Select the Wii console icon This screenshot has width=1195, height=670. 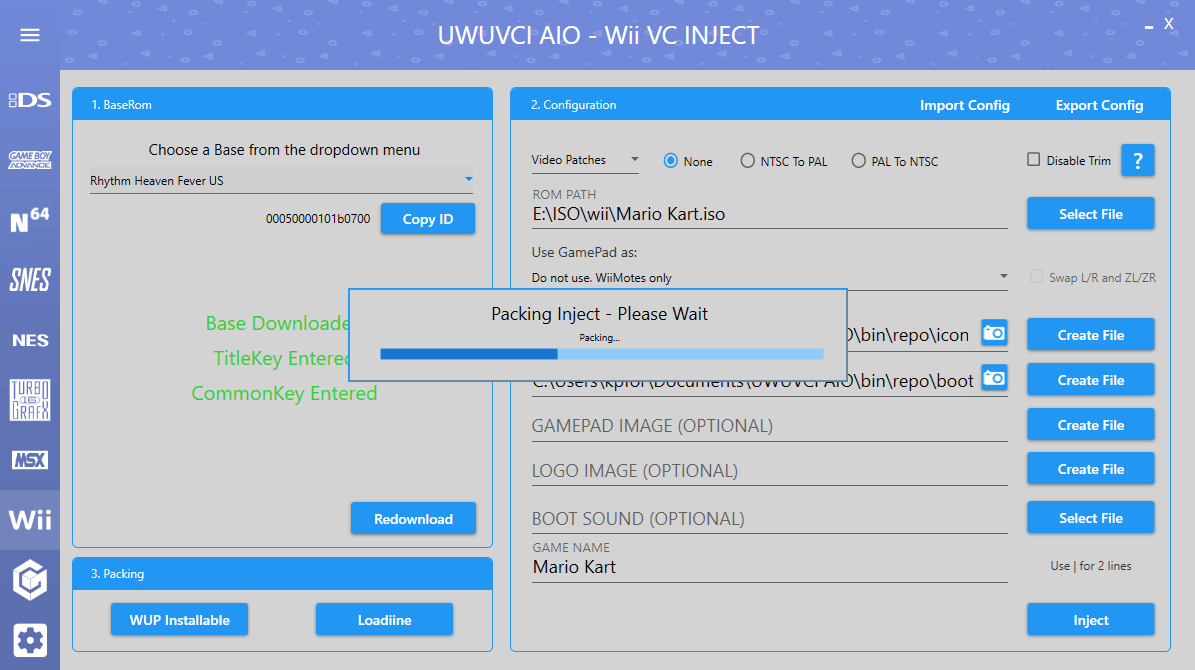pos(30,520)
